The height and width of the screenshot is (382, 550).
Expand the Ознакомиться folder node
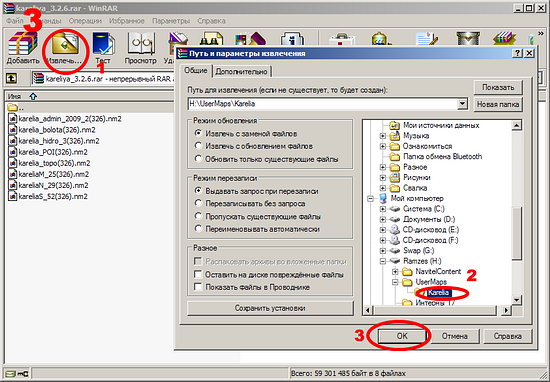click(383, 146)
